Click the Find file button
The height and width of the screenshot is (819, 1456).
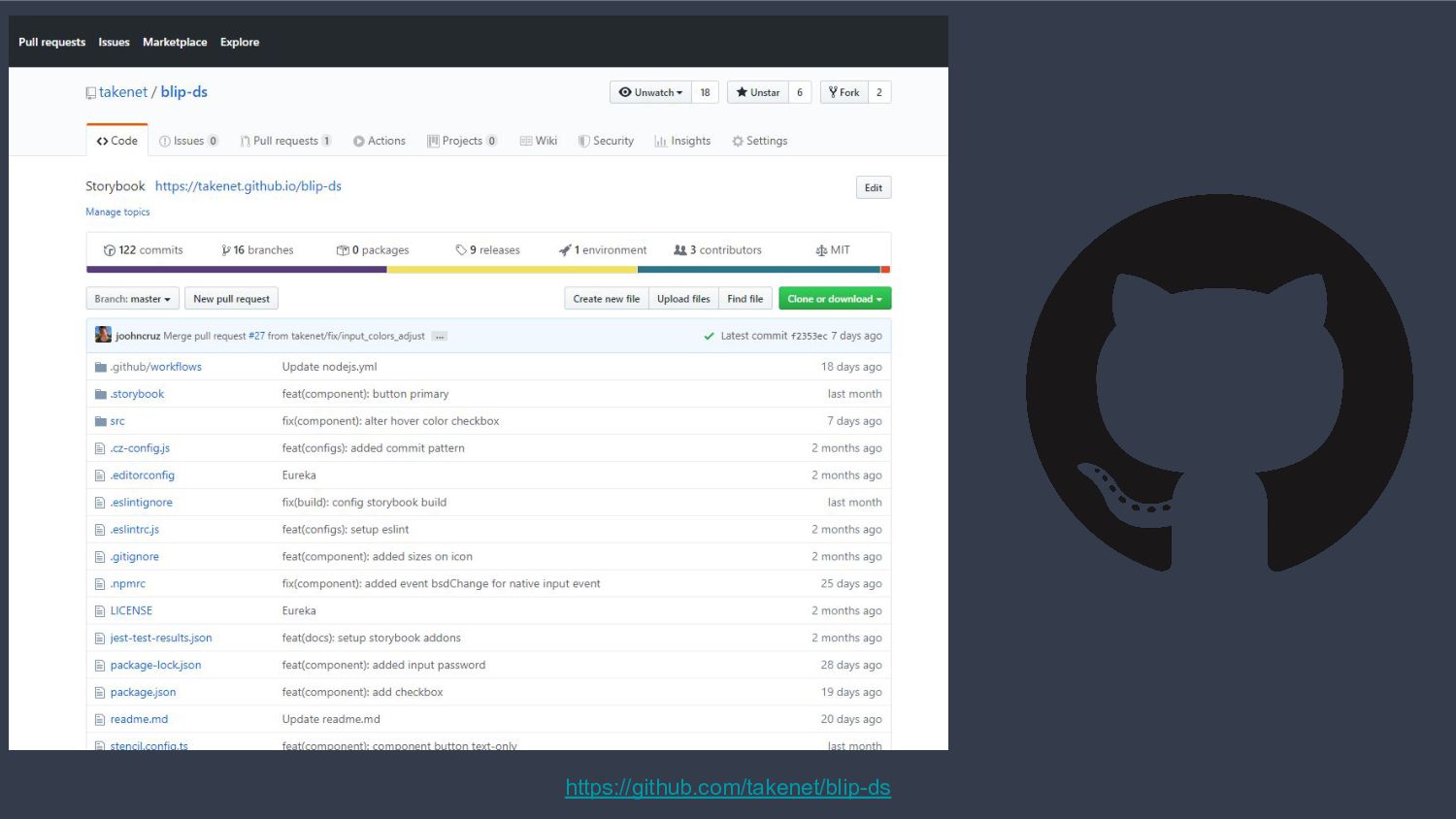(x=745, y=299)
